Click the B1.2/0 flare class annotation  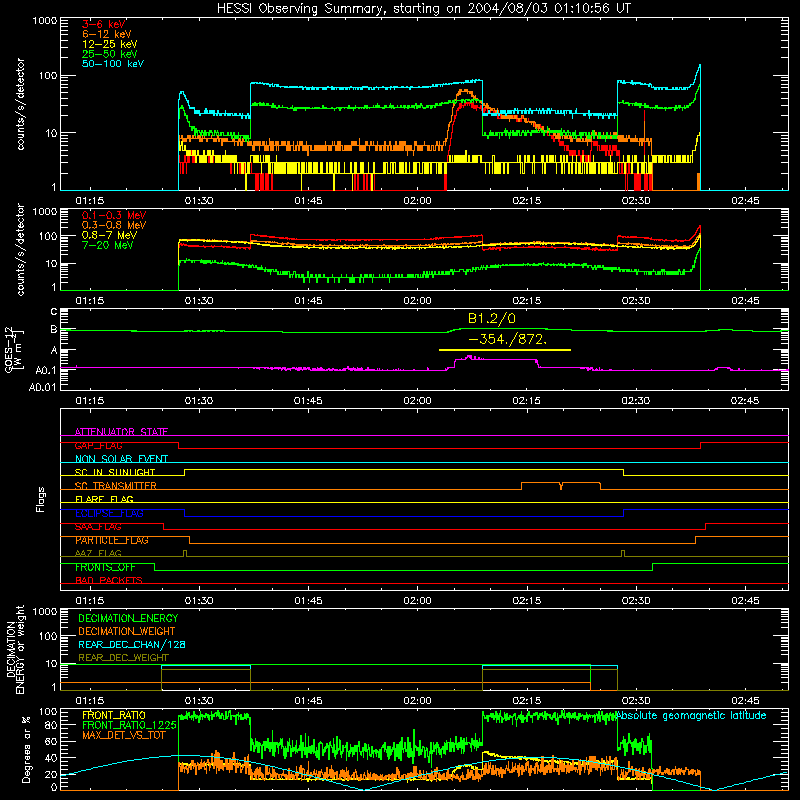pyautogui.click(x=492, y=318)
